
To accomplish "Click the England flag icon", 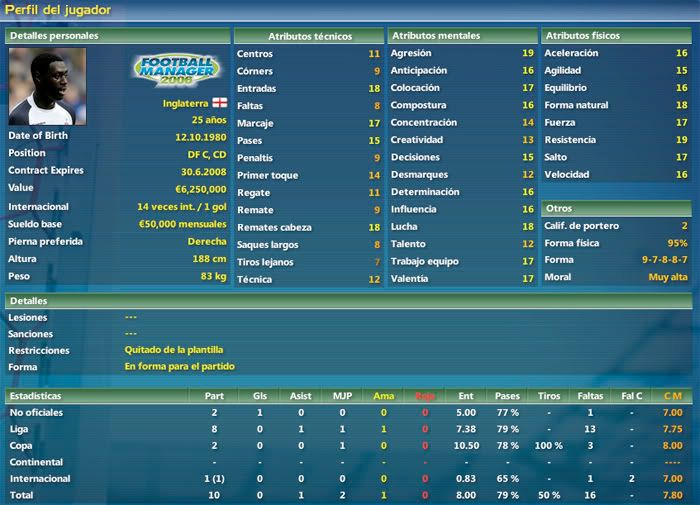I will coord(219,103).
